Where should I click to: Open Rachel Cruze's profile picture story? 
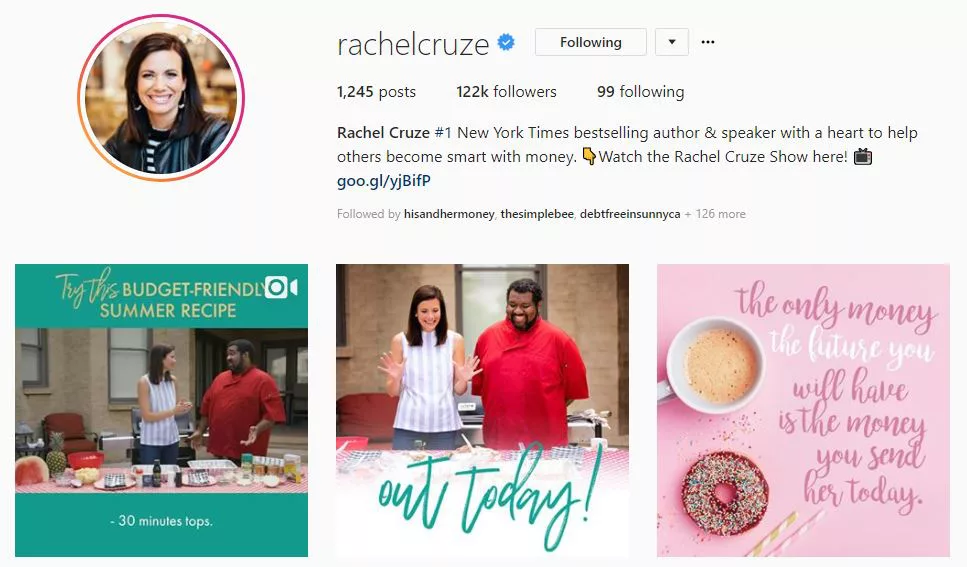[161, 97]
